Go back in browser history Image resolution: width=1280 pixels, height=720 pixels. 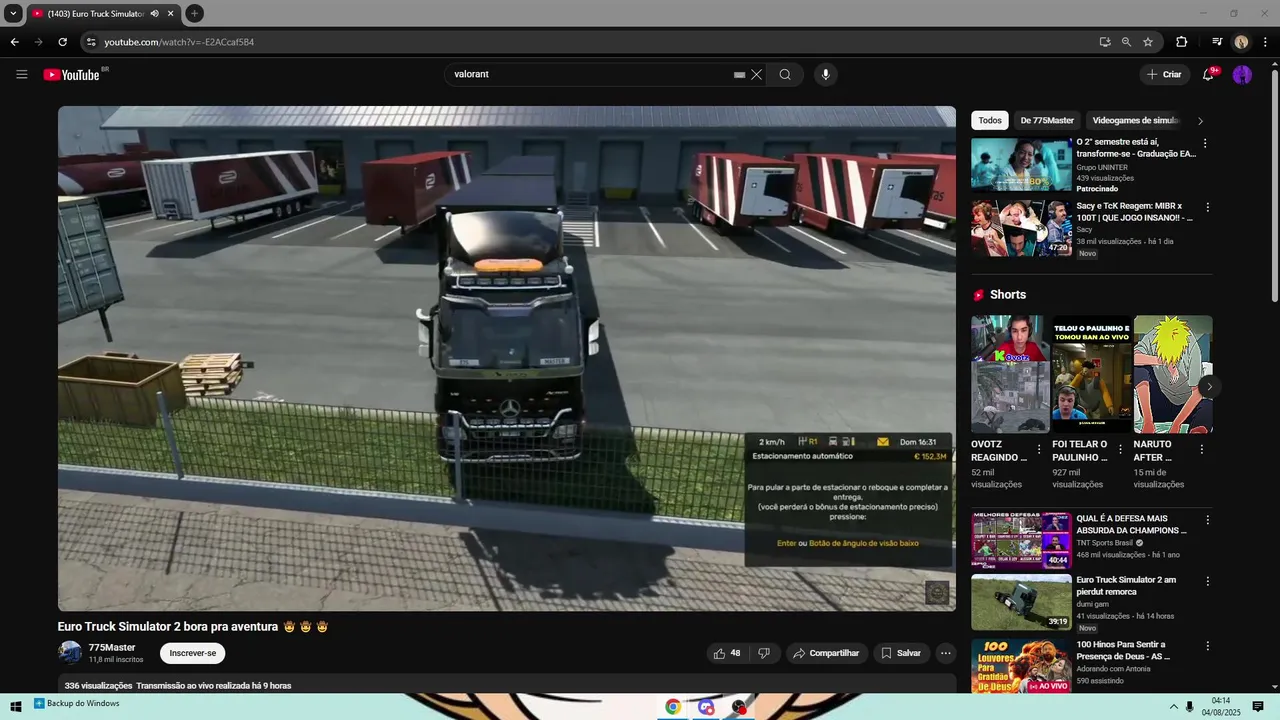14,42
